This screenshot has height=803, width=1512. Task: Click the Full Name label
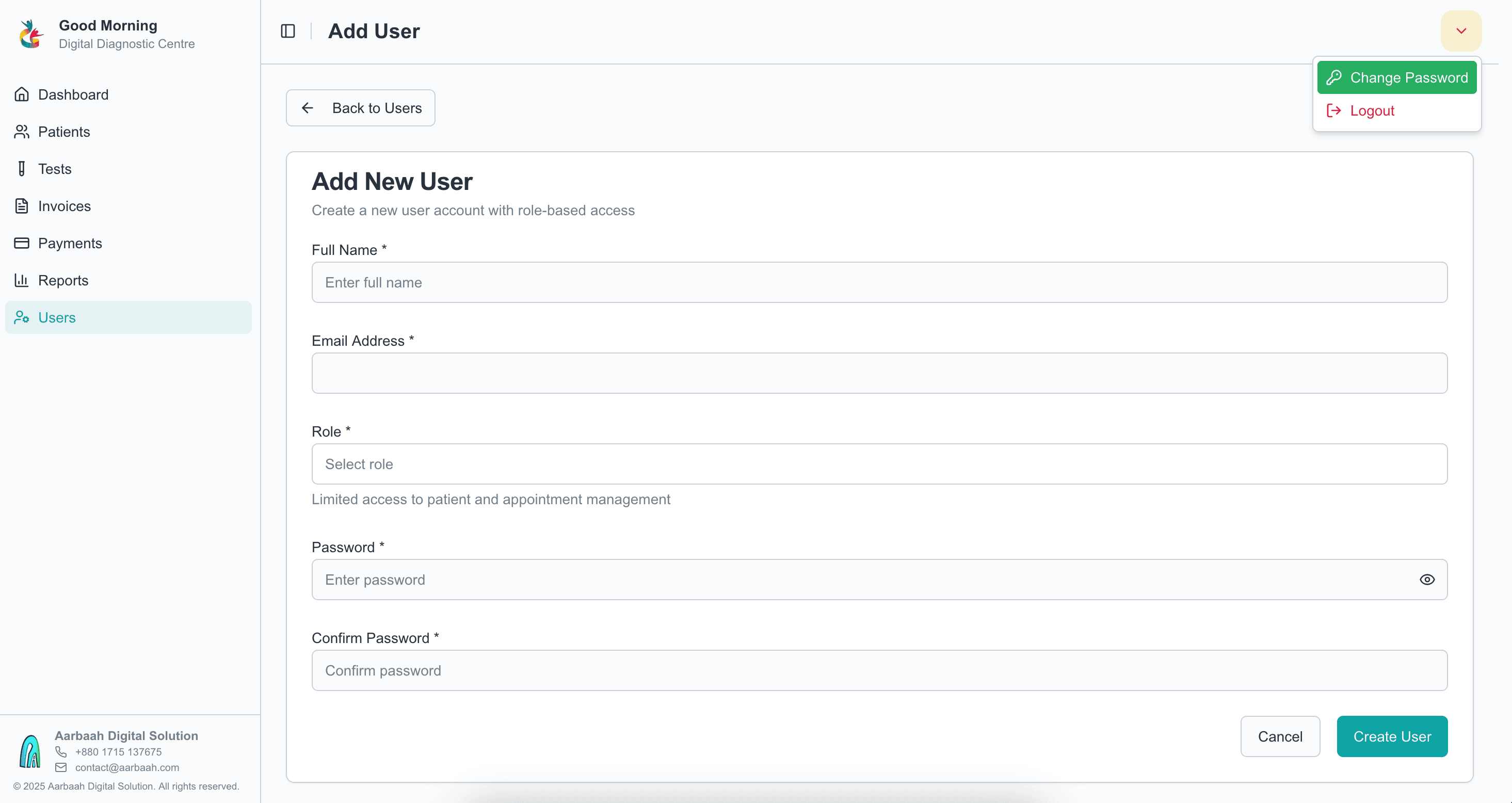pos(349,250)
